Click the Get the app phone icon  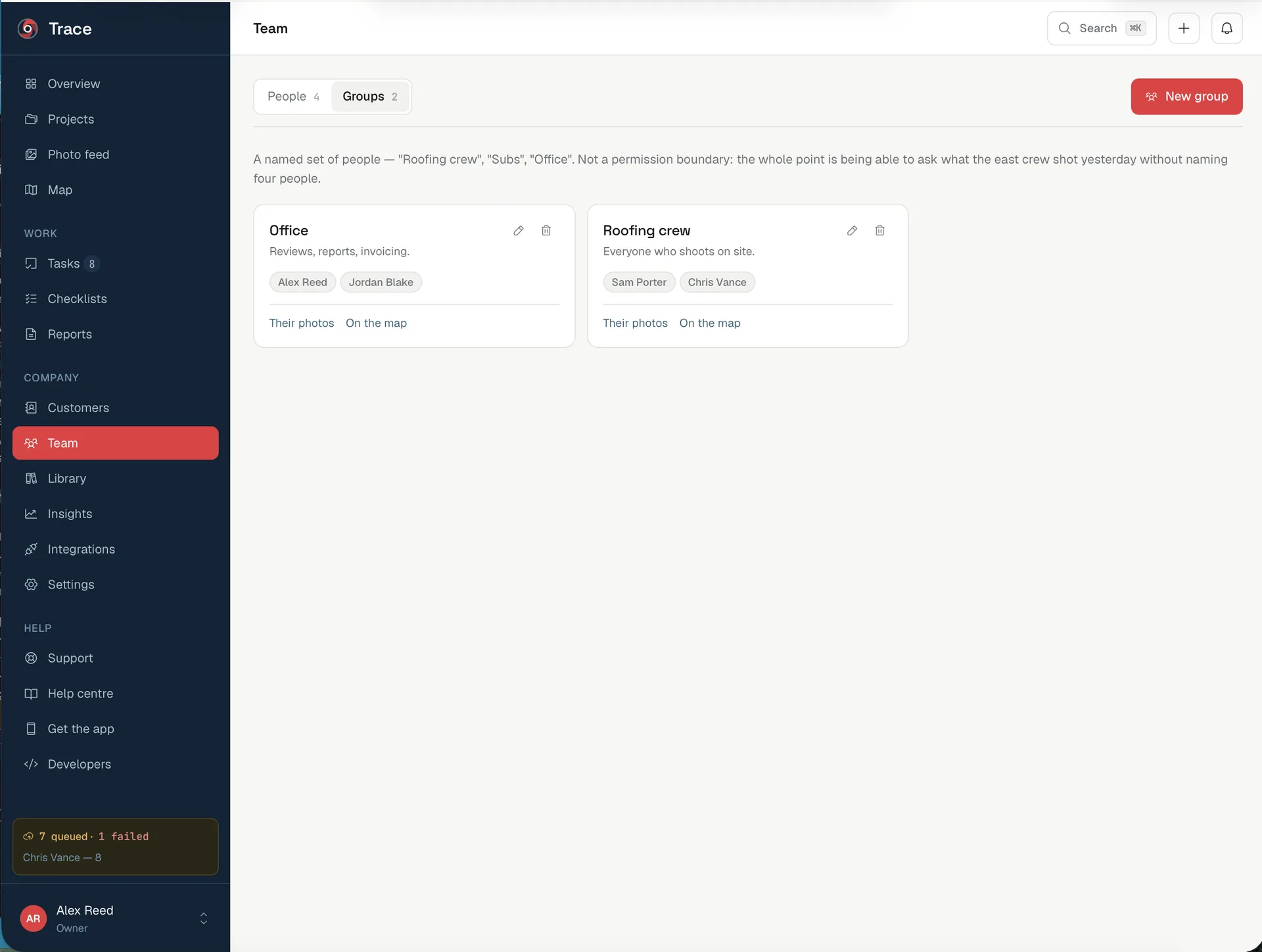point(31,729)
